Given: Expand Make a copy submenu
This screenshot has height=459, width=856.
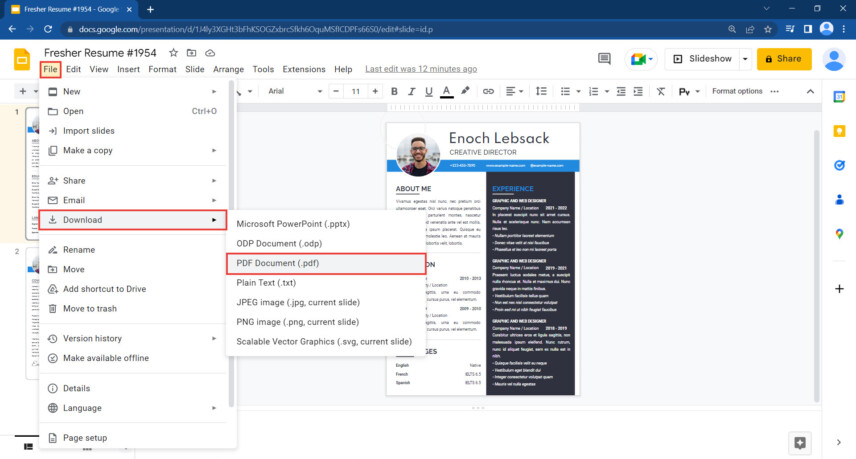Looking at the screenshot, I should 132,151.
